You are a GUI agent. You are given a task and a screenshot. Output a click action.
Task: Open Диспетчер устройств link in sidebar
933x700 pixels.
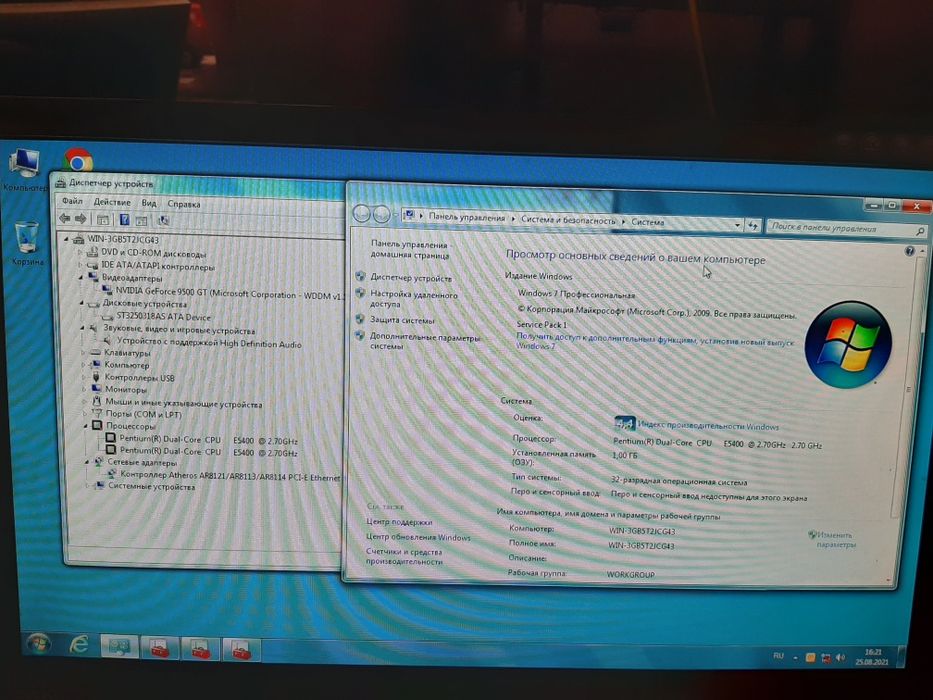pyautogui.click(x=411, y=278)
